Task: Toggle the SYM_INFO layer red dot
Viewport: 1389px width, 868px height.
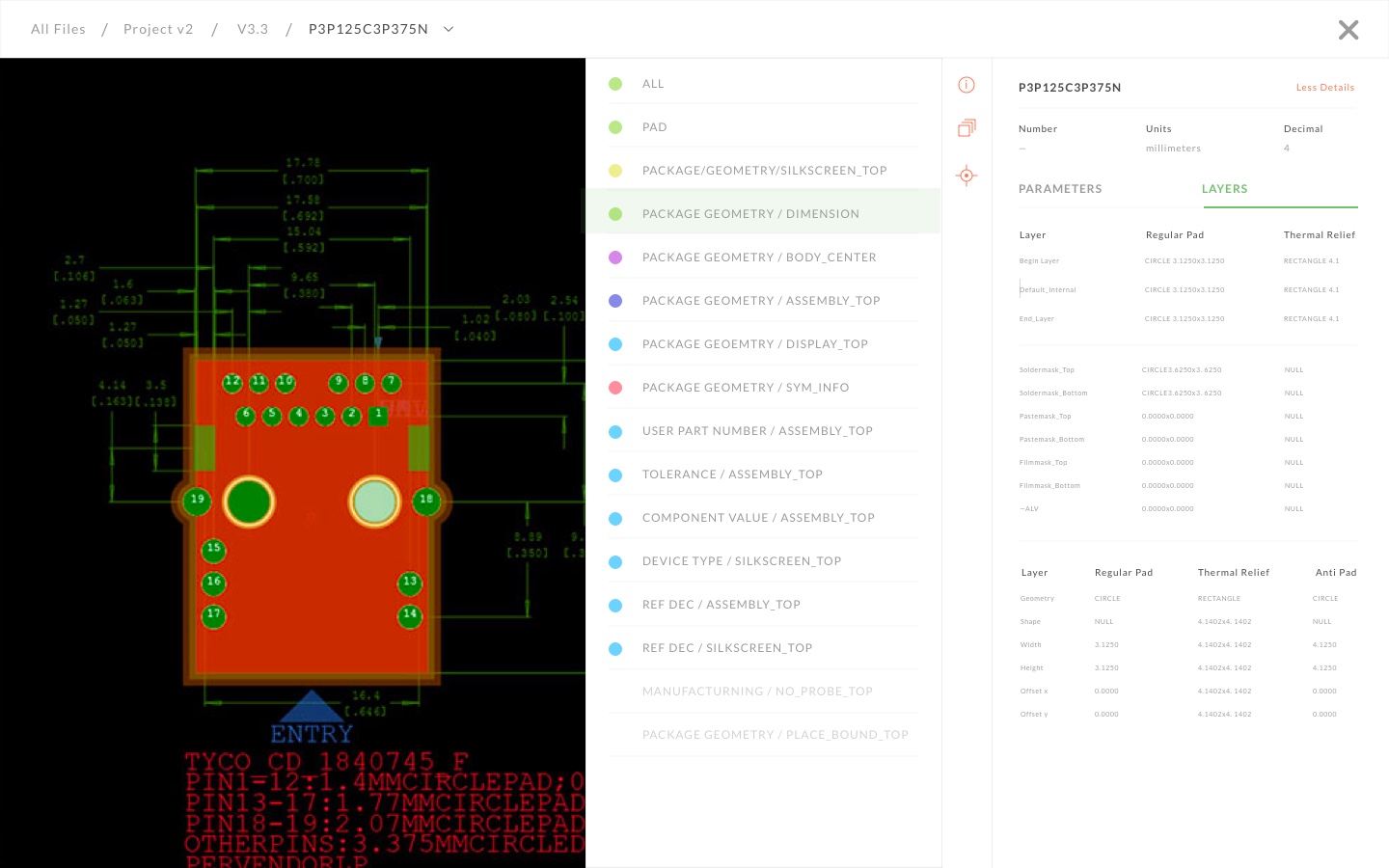Action: pos(615,388)
